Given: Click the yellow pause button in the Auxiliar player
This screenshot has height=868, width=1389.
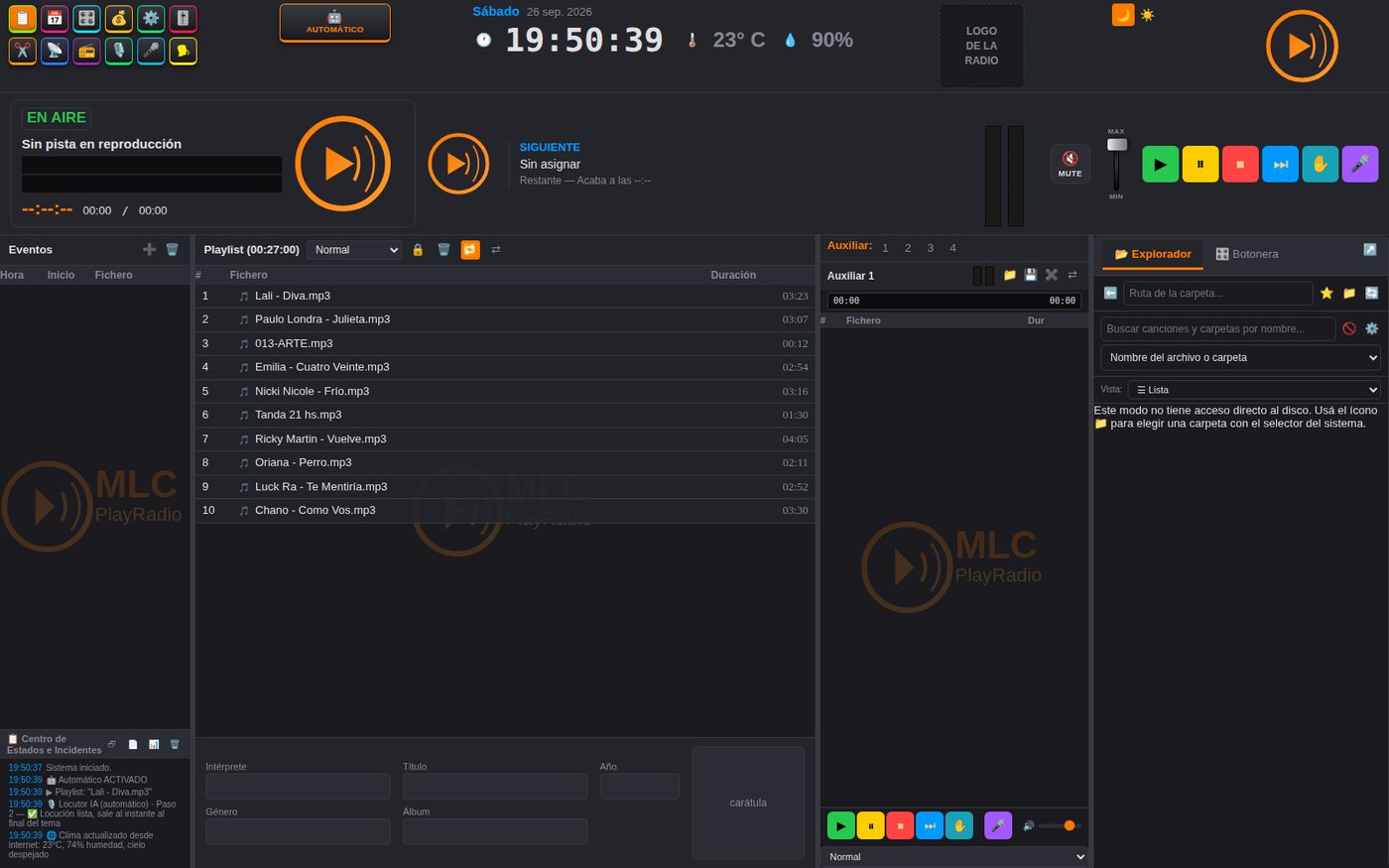Looking at the screenshot, I should [x=870, y=825].
